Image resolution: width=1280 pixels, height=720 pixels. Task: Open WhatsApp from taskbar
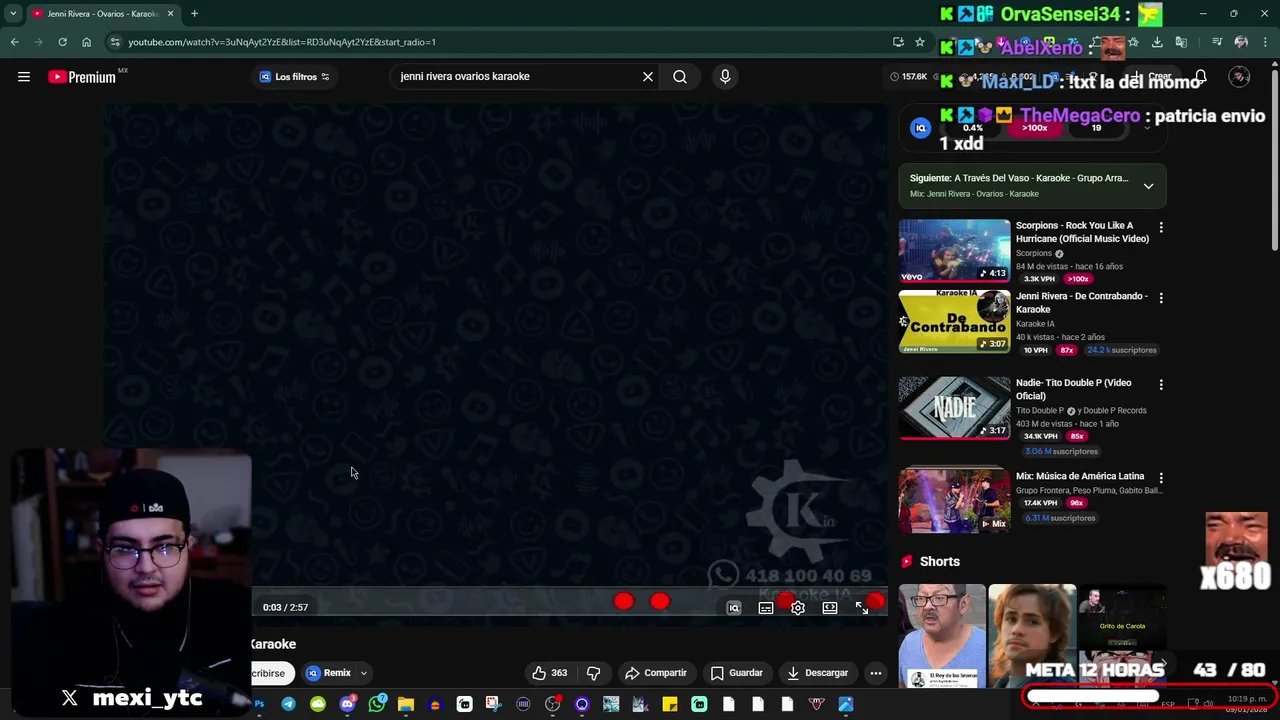[376, 704]
